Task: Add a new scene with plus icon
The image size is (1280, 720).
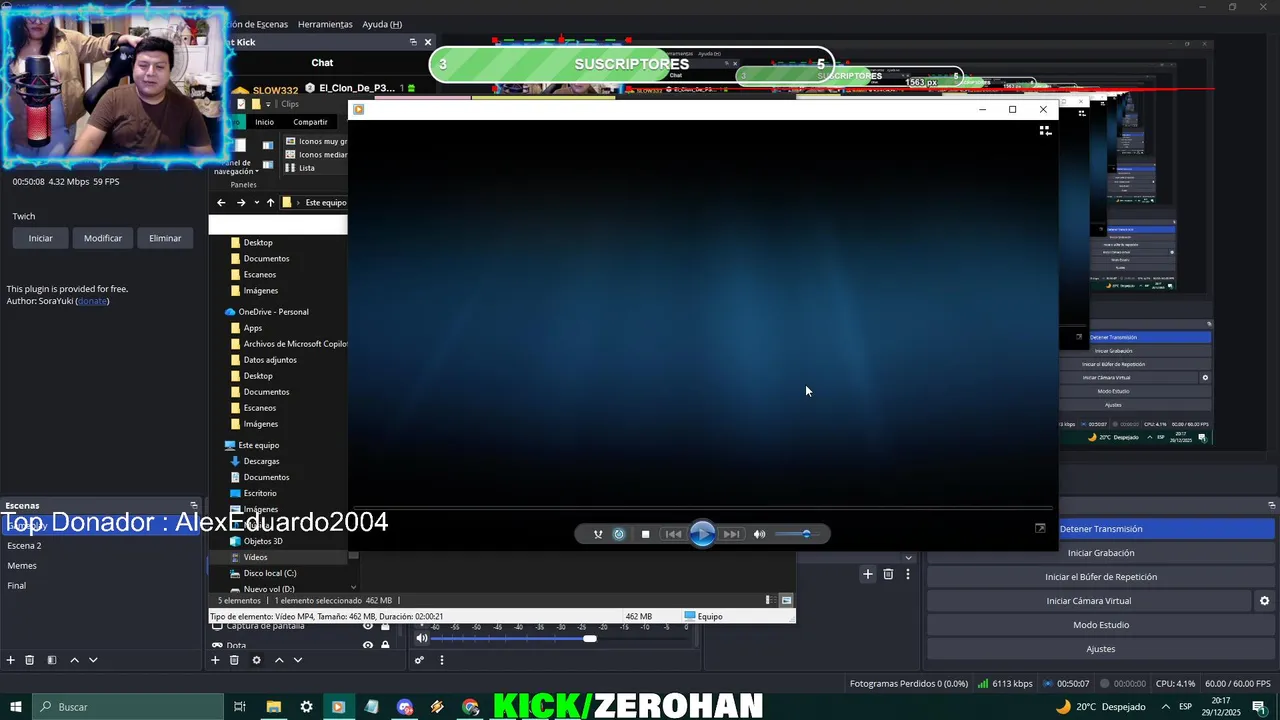Action: (x=11, y=660)
